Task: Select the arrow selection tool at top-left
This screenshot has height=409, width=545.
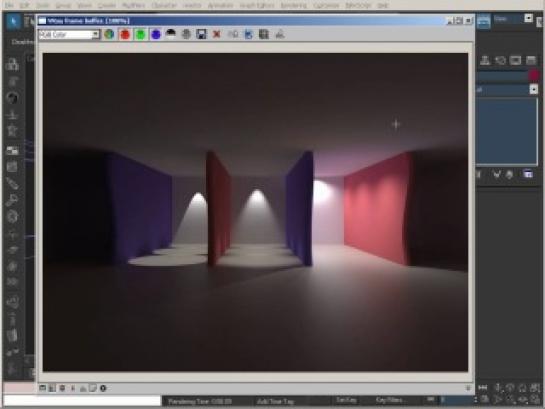Action: [x=13, y=22]
